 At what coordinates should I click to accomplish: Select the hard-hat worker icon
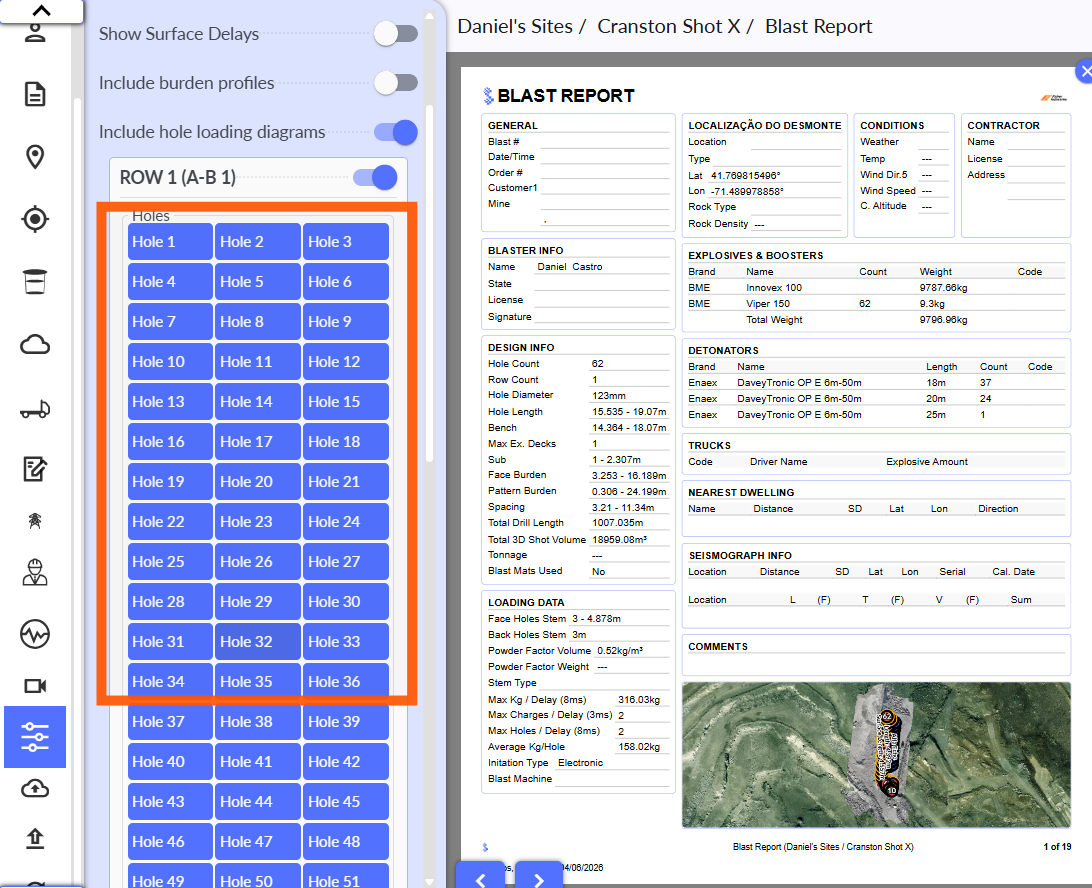[x=35, y=573]
